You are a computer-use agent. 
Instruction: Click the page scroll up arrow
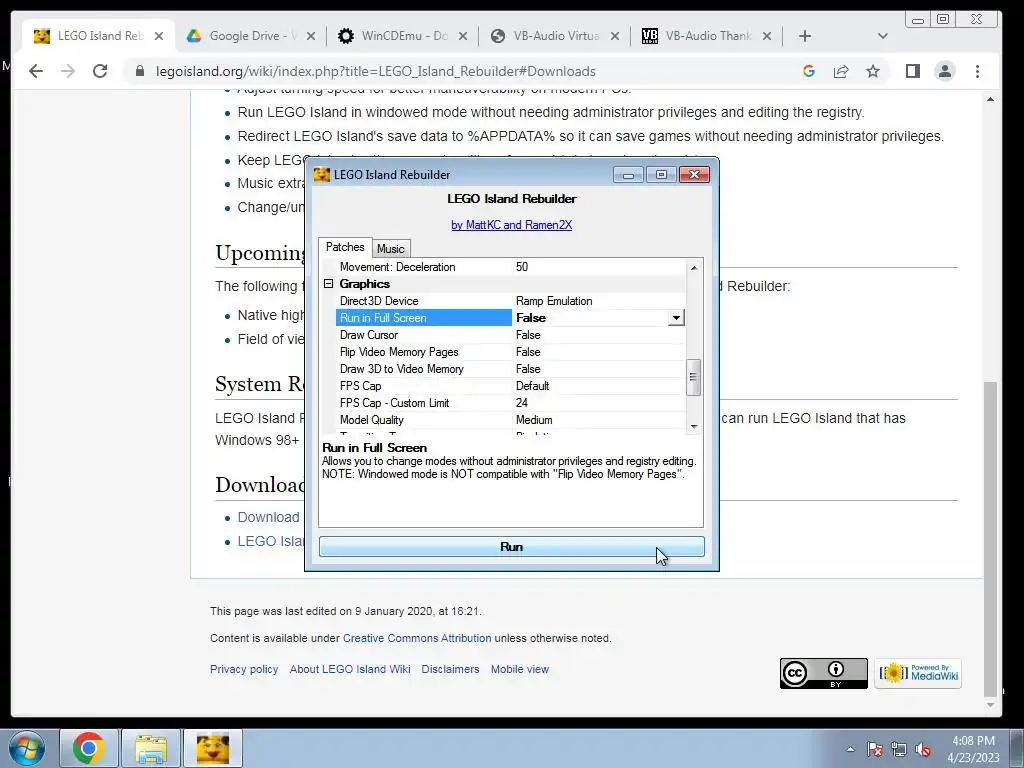coord(991,99)
